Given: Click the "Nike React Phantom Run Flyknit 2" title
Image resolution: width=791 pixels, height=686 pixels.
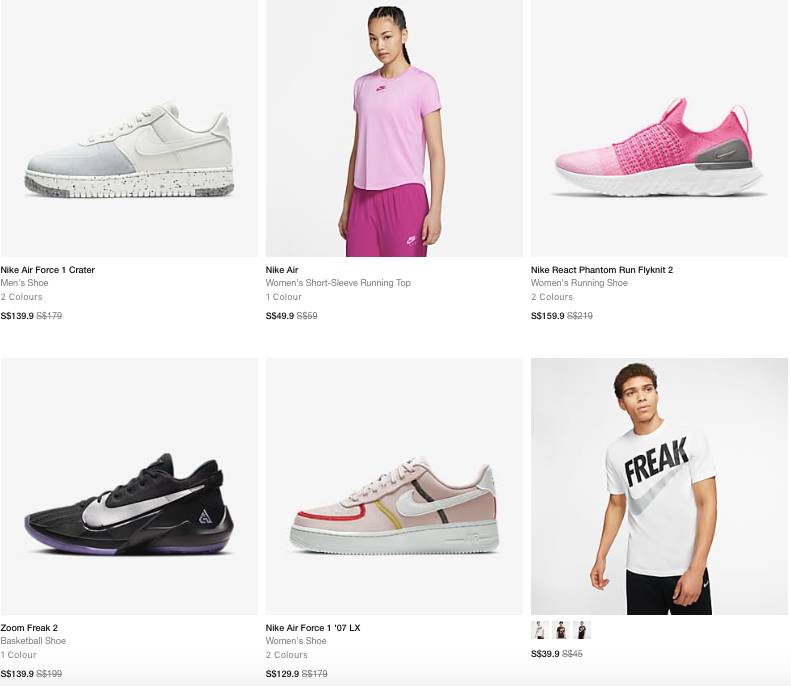Looking at the screenshot, I should (602, 270).
